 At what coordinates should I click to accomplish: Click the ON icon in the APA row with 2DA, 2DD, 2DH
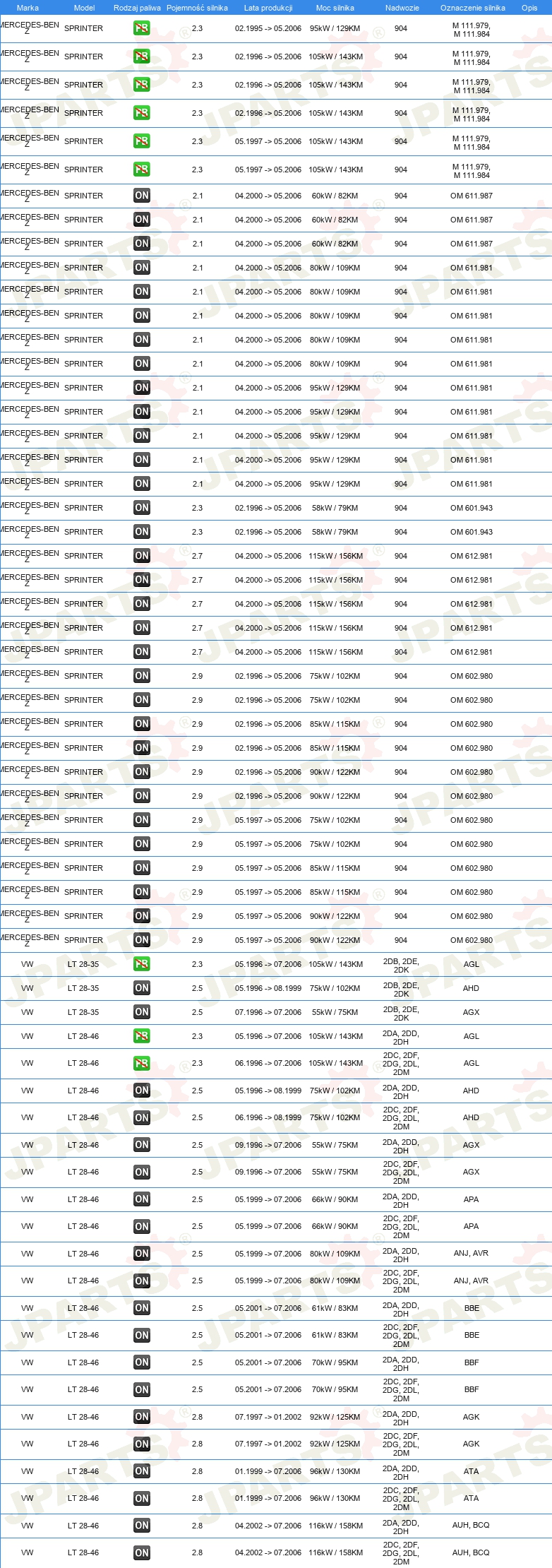[141, 1199]
